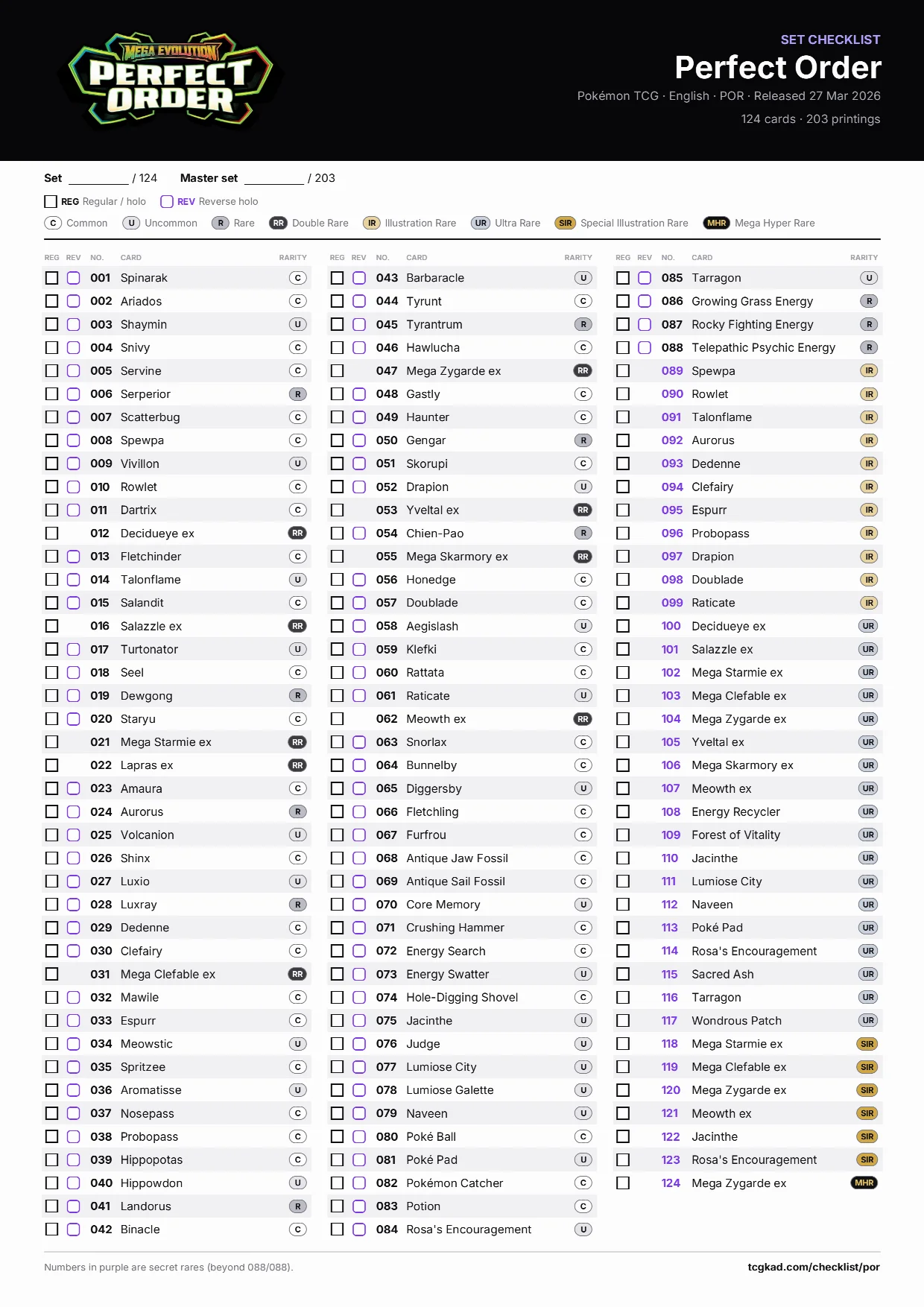
Task: Mark the regular checkbox for 047 Mega Zygarde ex
Action: pos(337,370)
